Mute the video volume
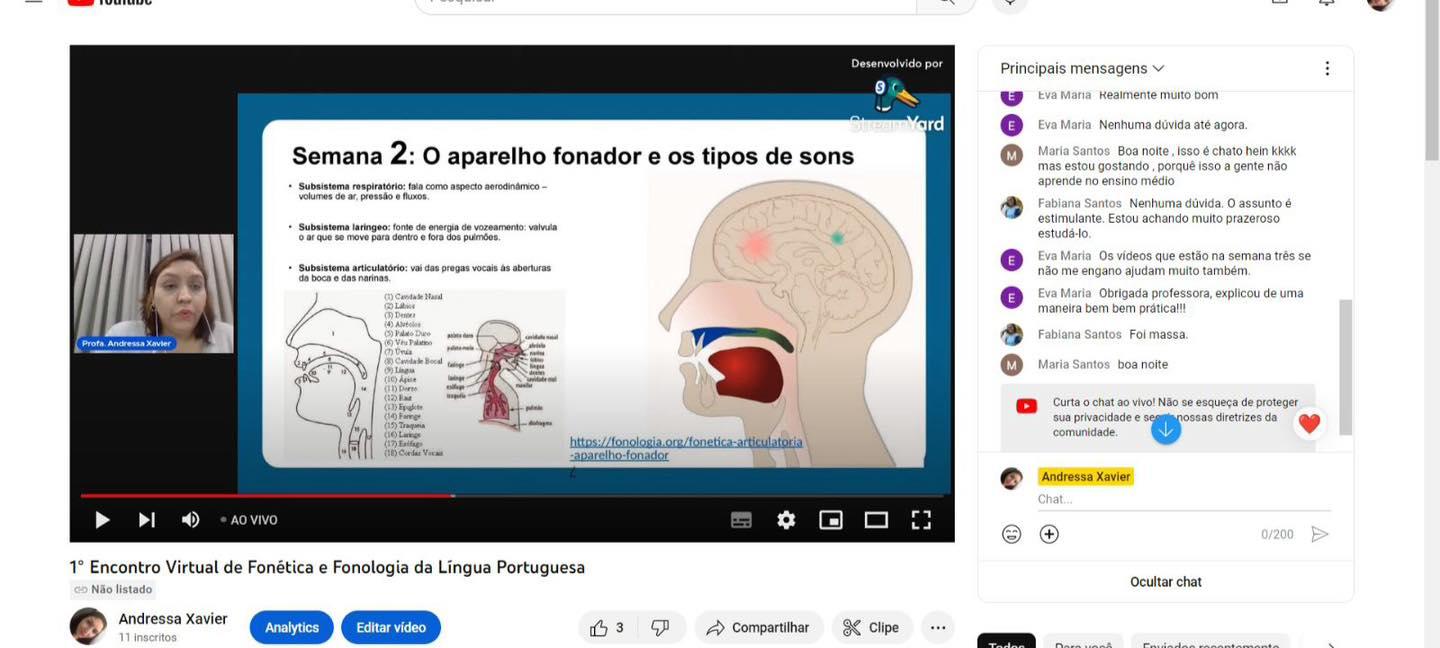This screenshot has width=1440, height=648. tap(190, 520)
